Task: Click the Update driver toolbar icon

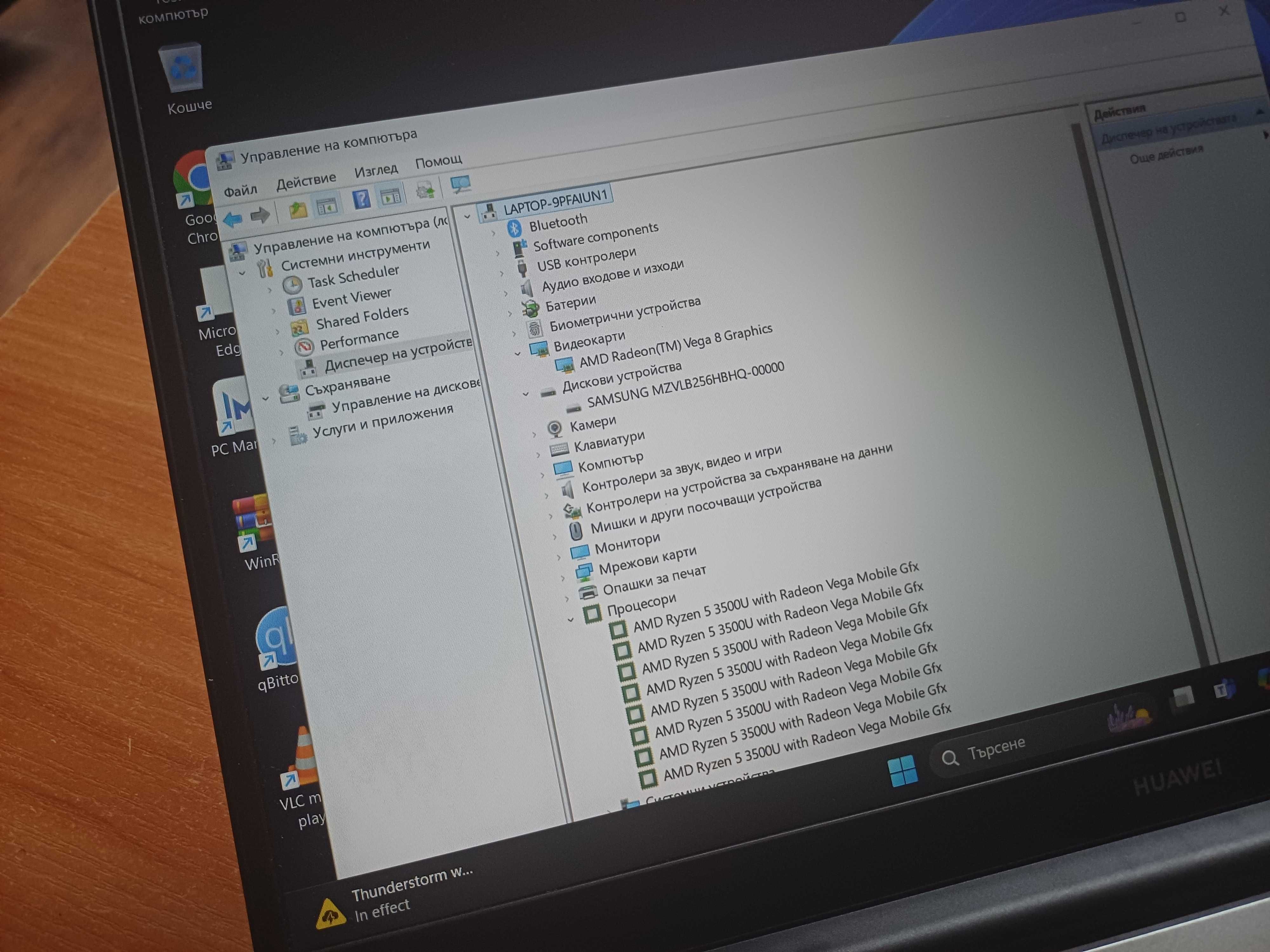Action: point(425,190)
